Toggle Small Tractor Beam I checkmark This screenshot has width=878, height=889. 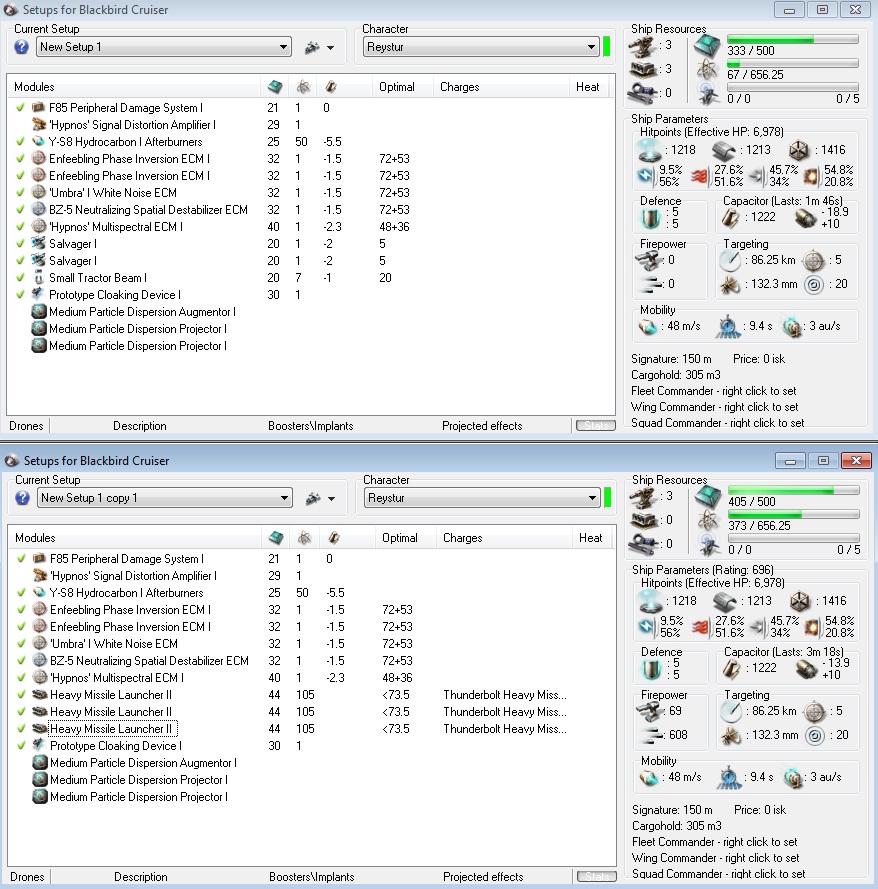coord(20,278)
